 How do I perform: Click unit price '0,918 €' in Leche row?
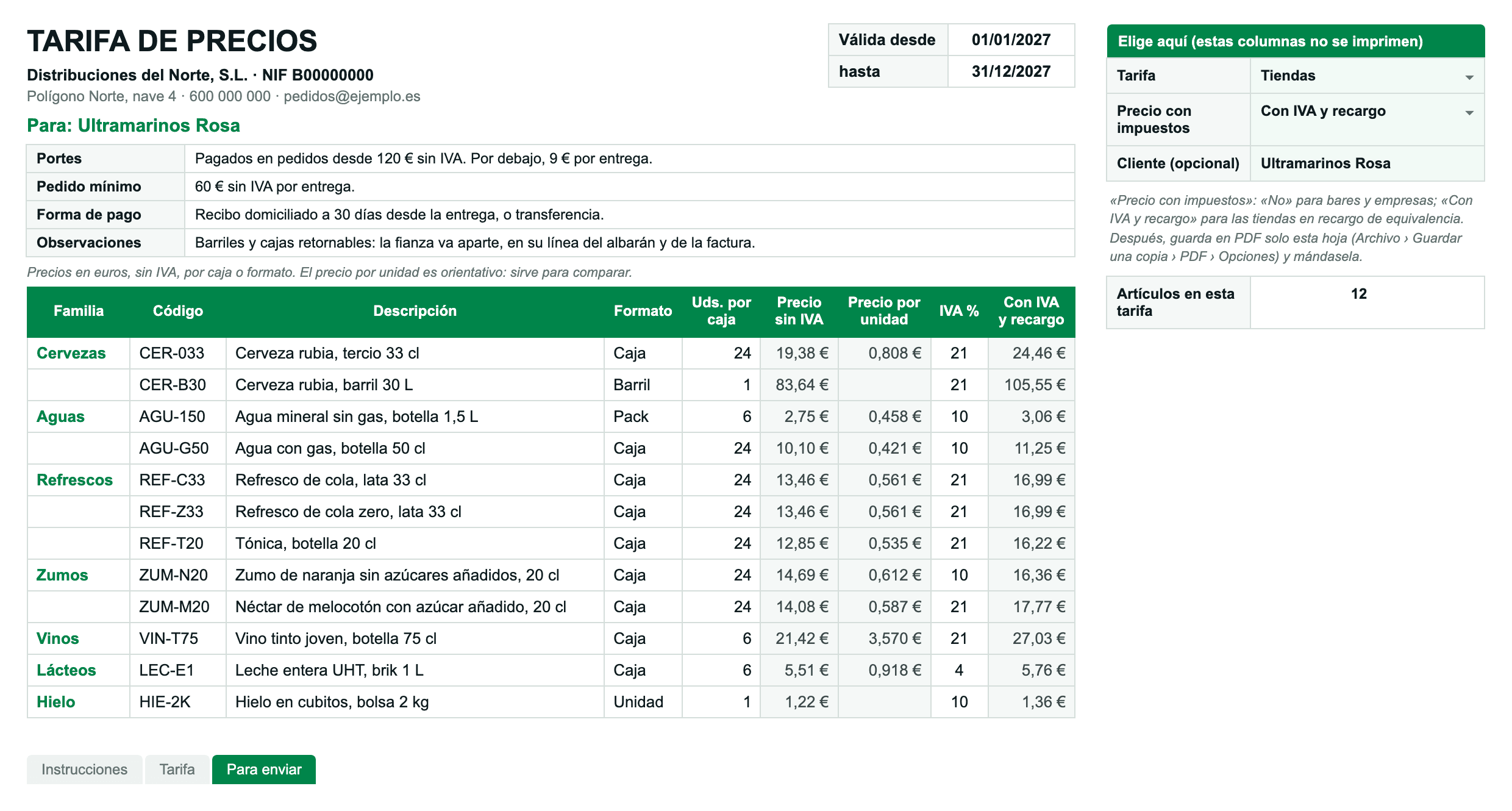coord(885,670)
